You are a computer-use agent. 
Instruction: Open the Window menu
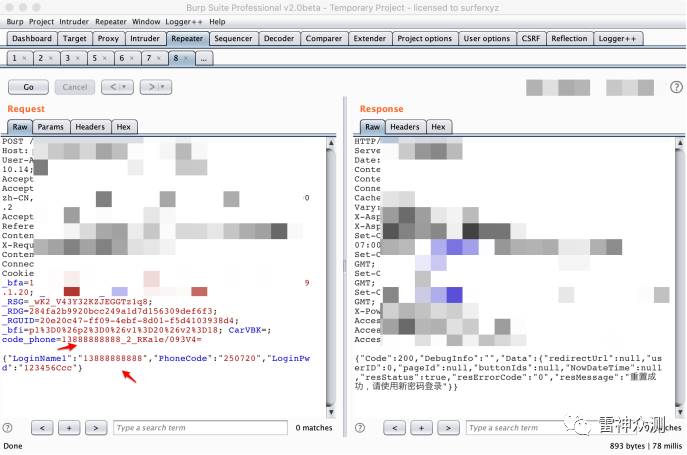146,21
